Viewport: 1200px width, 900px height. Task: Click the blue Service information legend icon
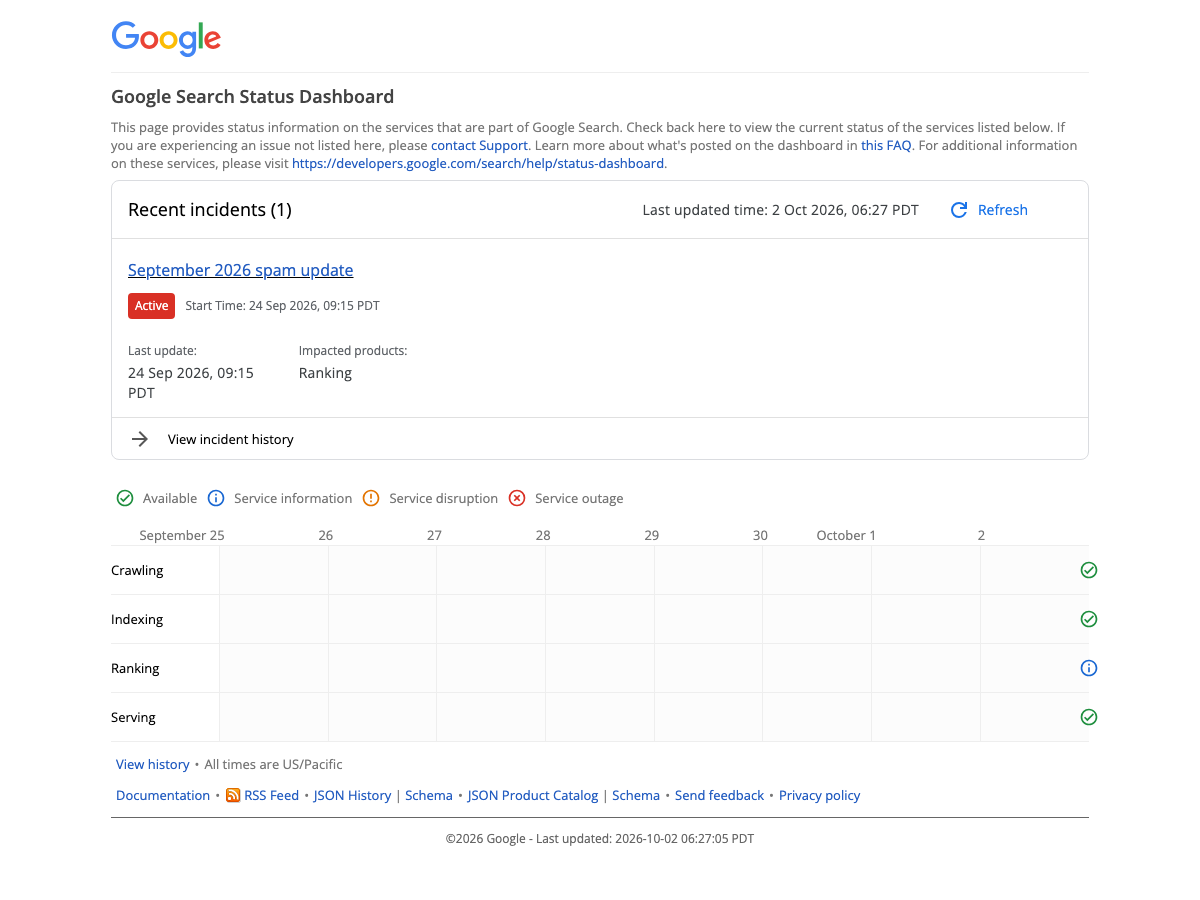point(216,498)
